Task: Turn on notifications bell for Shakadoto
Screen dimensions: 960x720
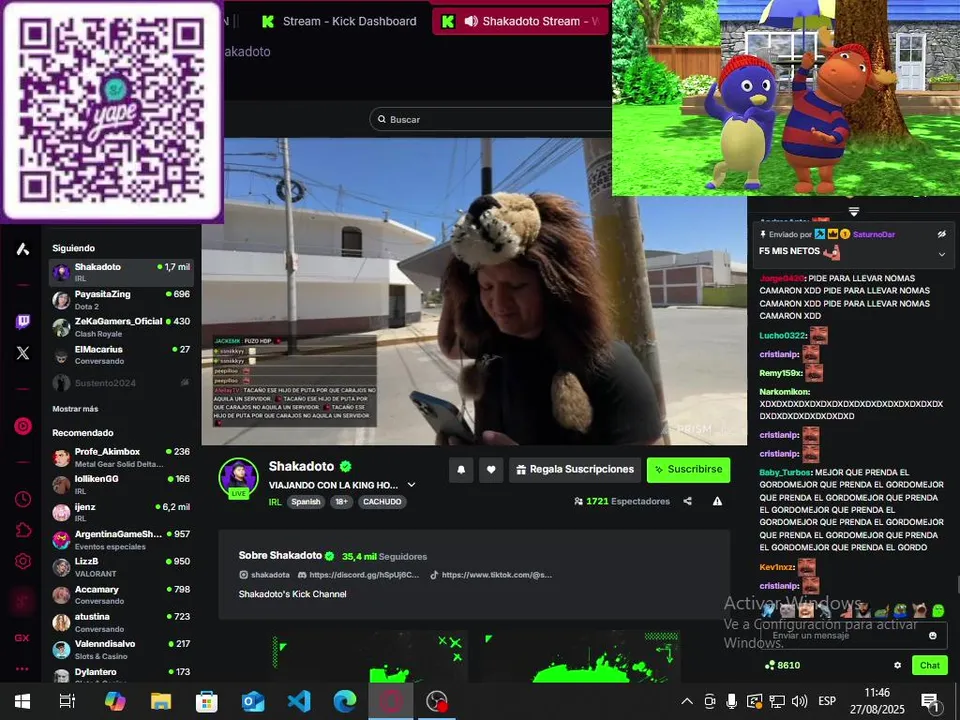Action: click(x=461, y=470)
